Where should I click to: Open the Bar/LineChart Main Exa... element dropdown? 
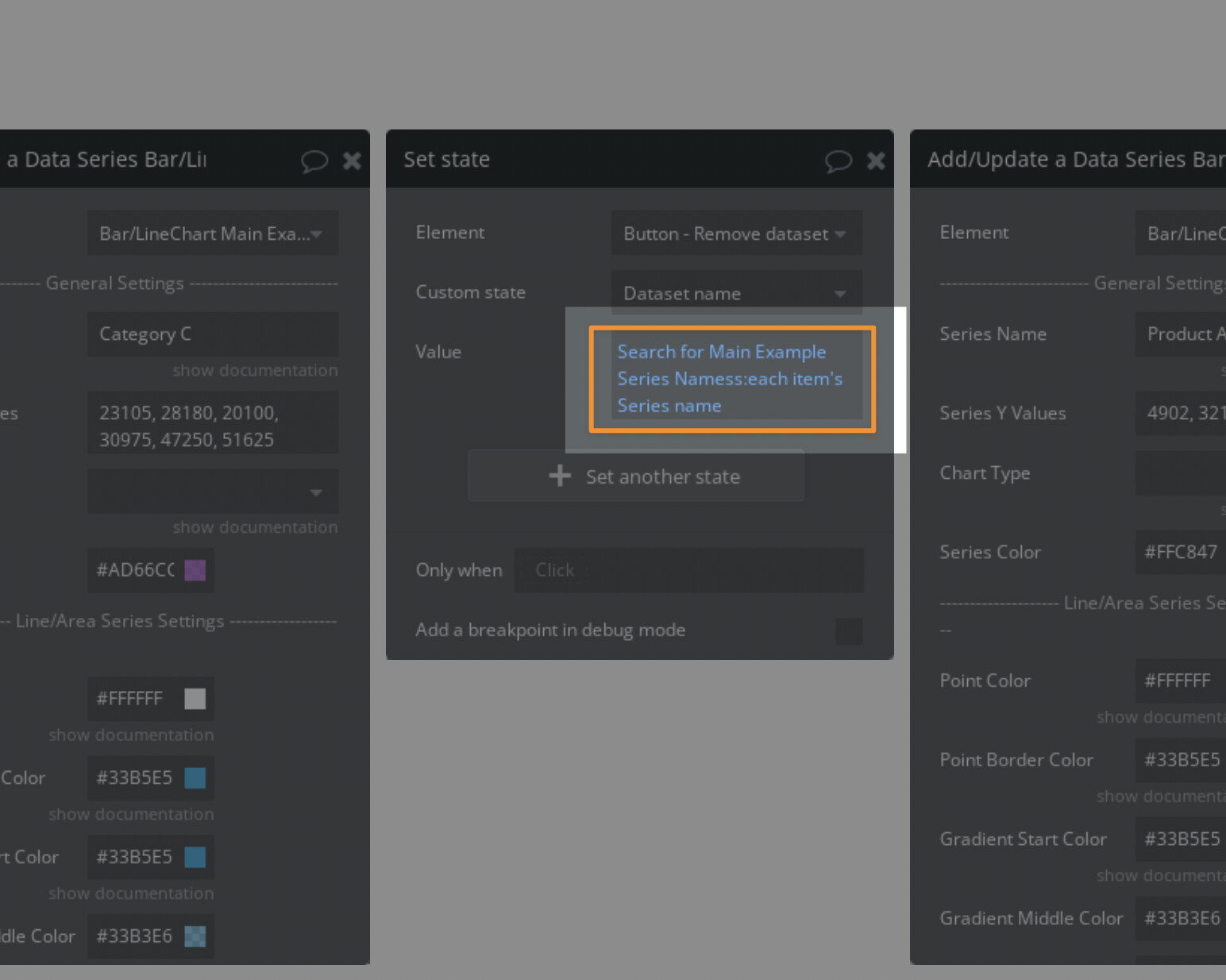pos(212,233)
